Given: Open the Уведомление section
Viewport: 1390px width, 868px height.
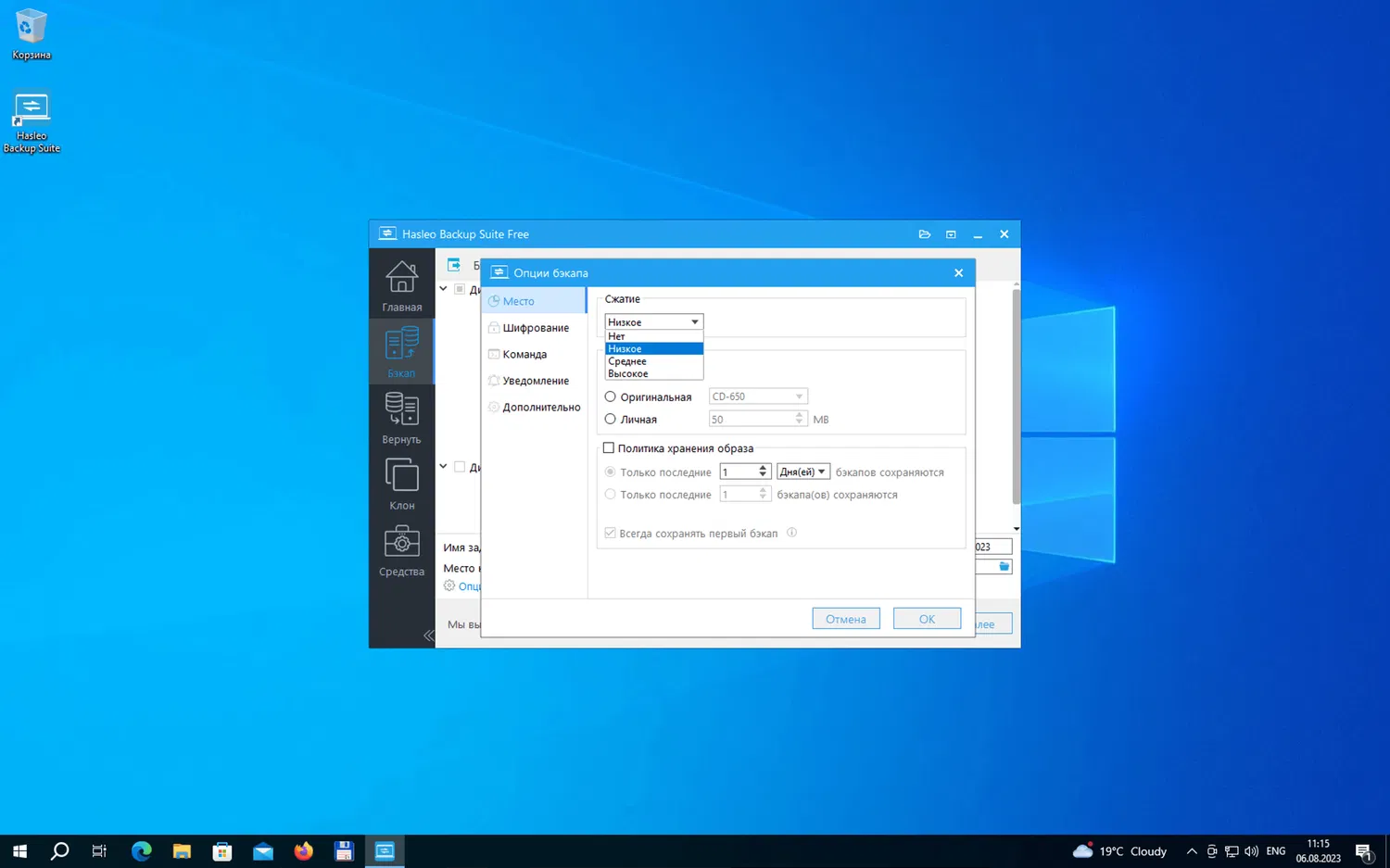Looking at the screenshot, I should 535,381.
